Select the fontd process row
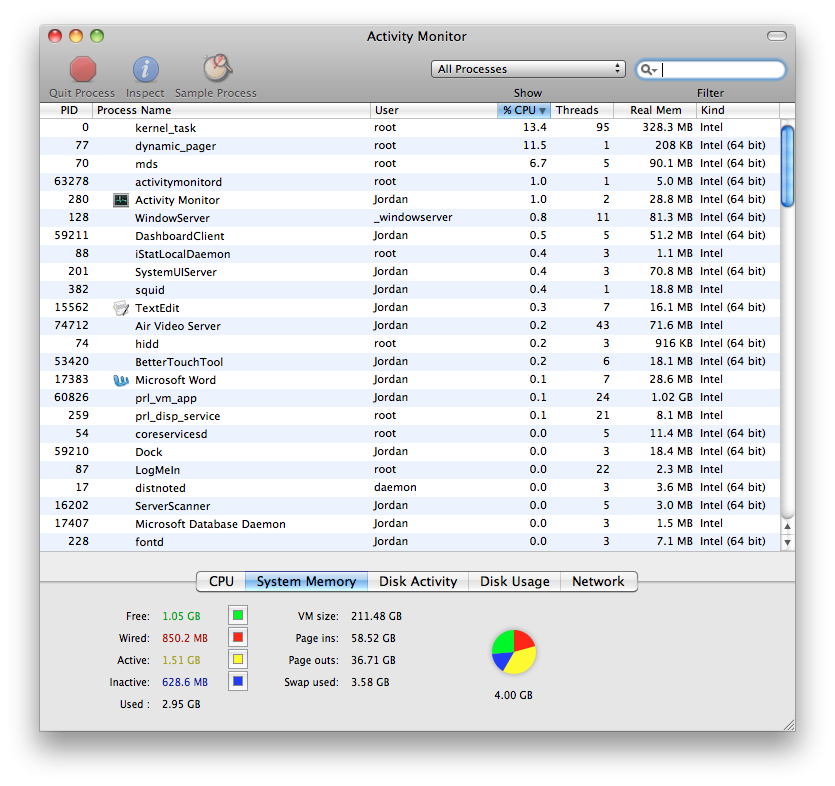The image size is (835, 786). point(410,542)
